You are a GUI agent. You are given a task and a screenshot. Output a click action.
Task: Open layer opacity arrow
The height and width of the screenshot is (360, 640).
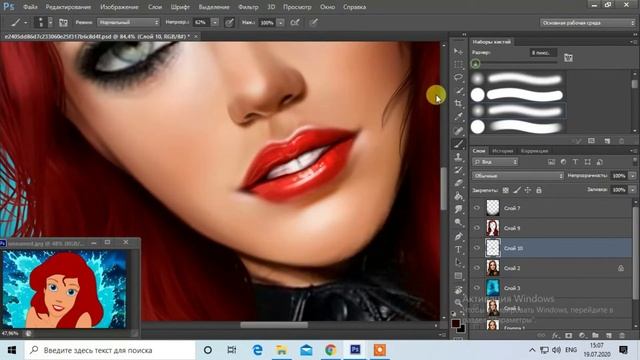pos(632,176)
